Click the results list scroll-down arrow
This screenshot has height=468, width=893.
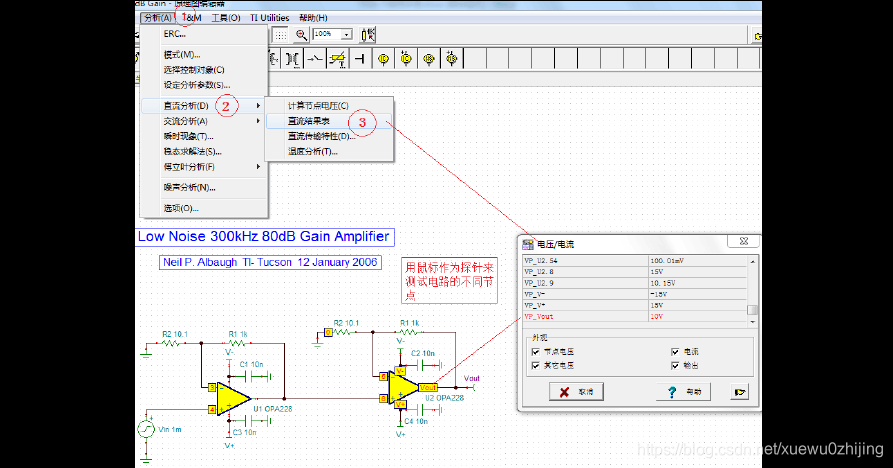752,322
